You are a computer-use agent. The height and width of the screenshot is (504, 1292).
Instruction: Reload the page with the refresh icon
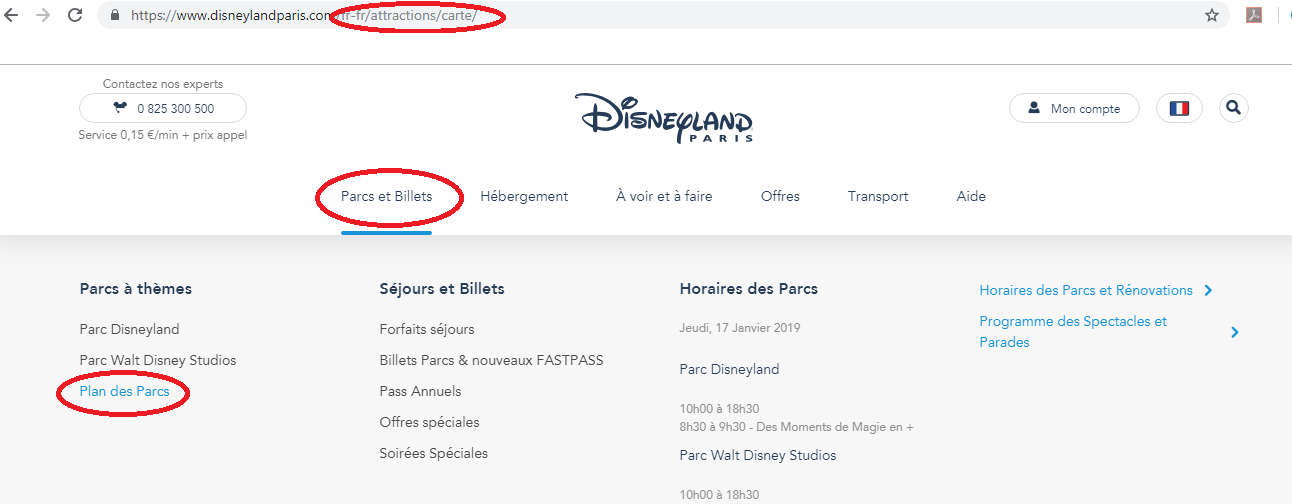coord(75,15)
